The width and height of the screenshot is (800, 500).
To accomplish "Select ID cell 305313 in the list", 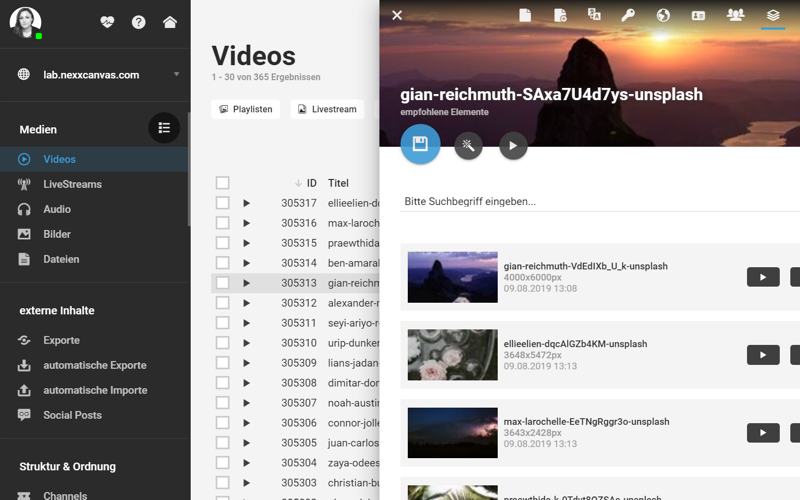I will (x=298, y=283).
